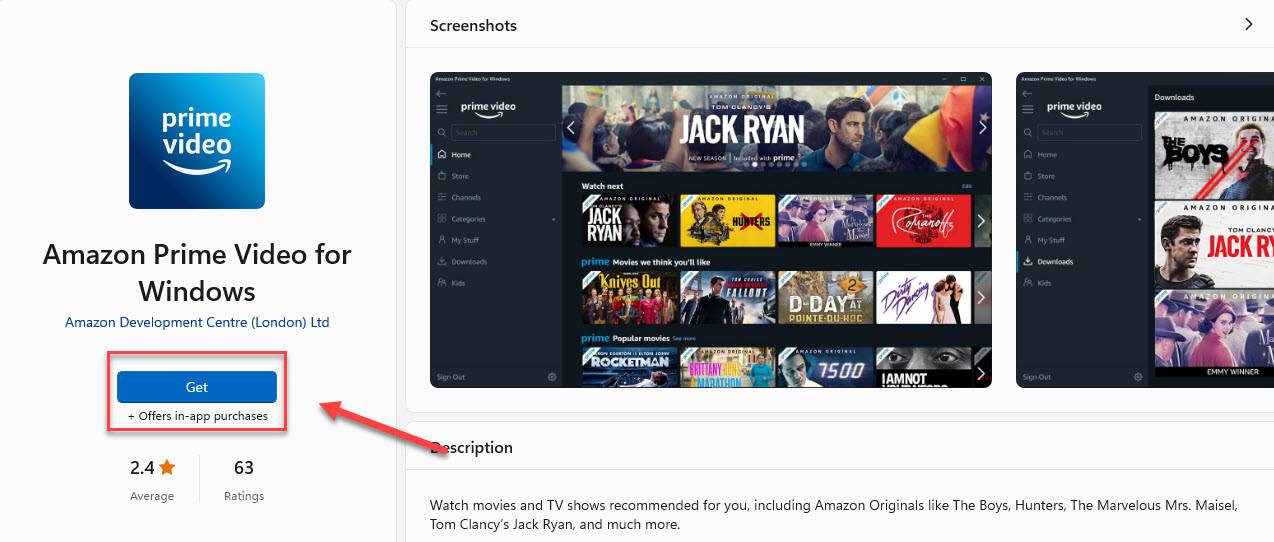
Task: Click the orange star beside the 2.4 rating
Action: (167, 467)
